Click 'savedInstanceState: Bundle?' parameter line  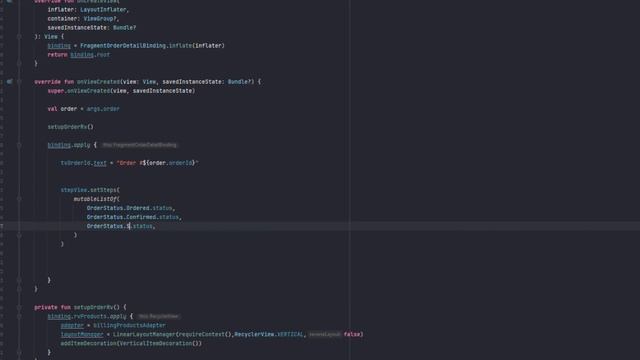[x=92, y=28]
